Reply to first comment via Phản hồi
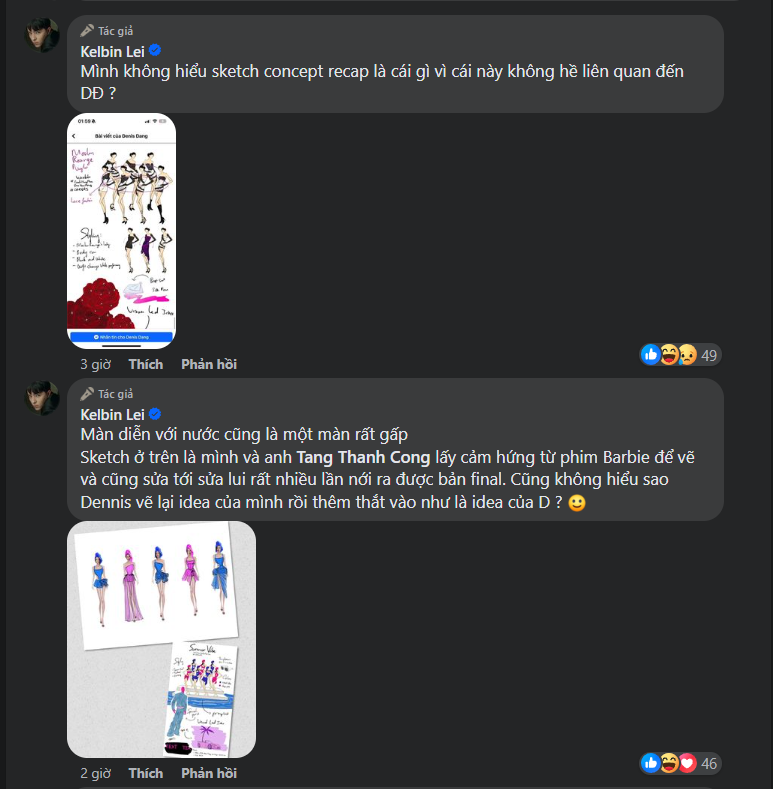The height and width of the screenshot is (789, 773). pyautogui.click(x=209, y=364)
